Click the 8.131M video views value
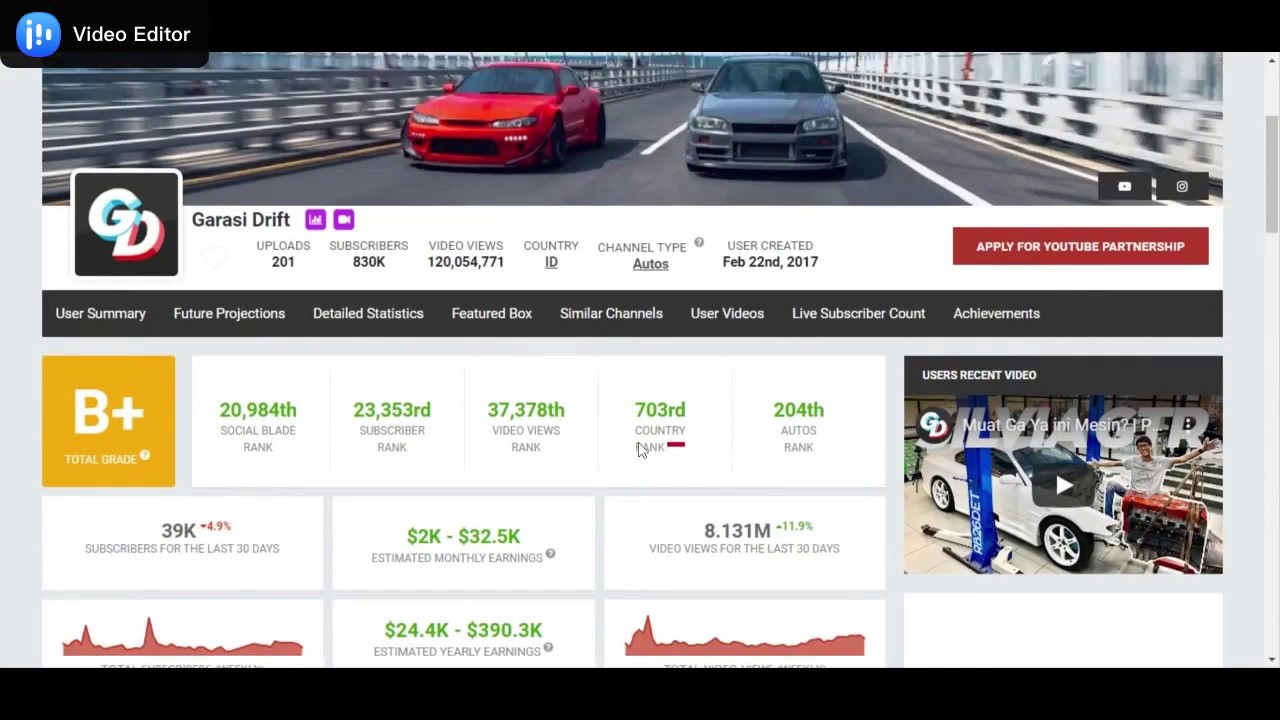The width and height of the screenshot is (1280, 720). pyautogui.click(x=737, y=530)
